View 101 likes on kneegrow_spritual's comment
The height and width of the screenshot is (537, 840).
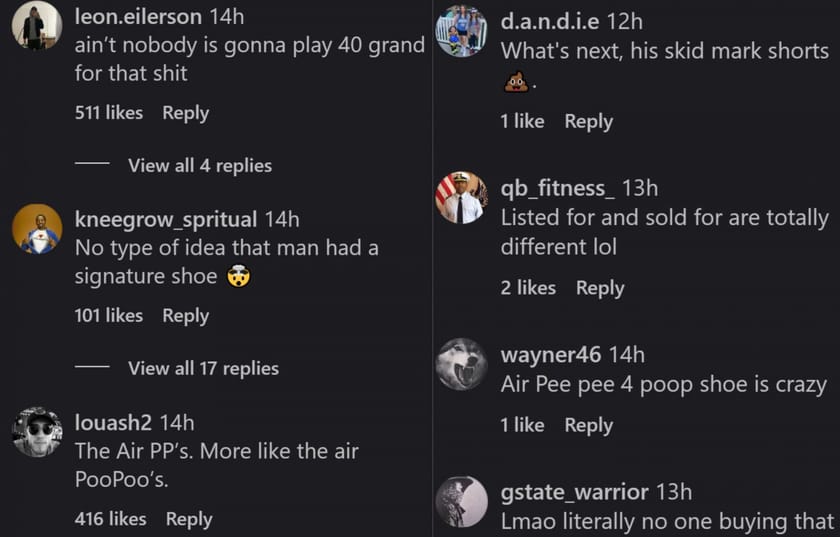click(109, 315)
